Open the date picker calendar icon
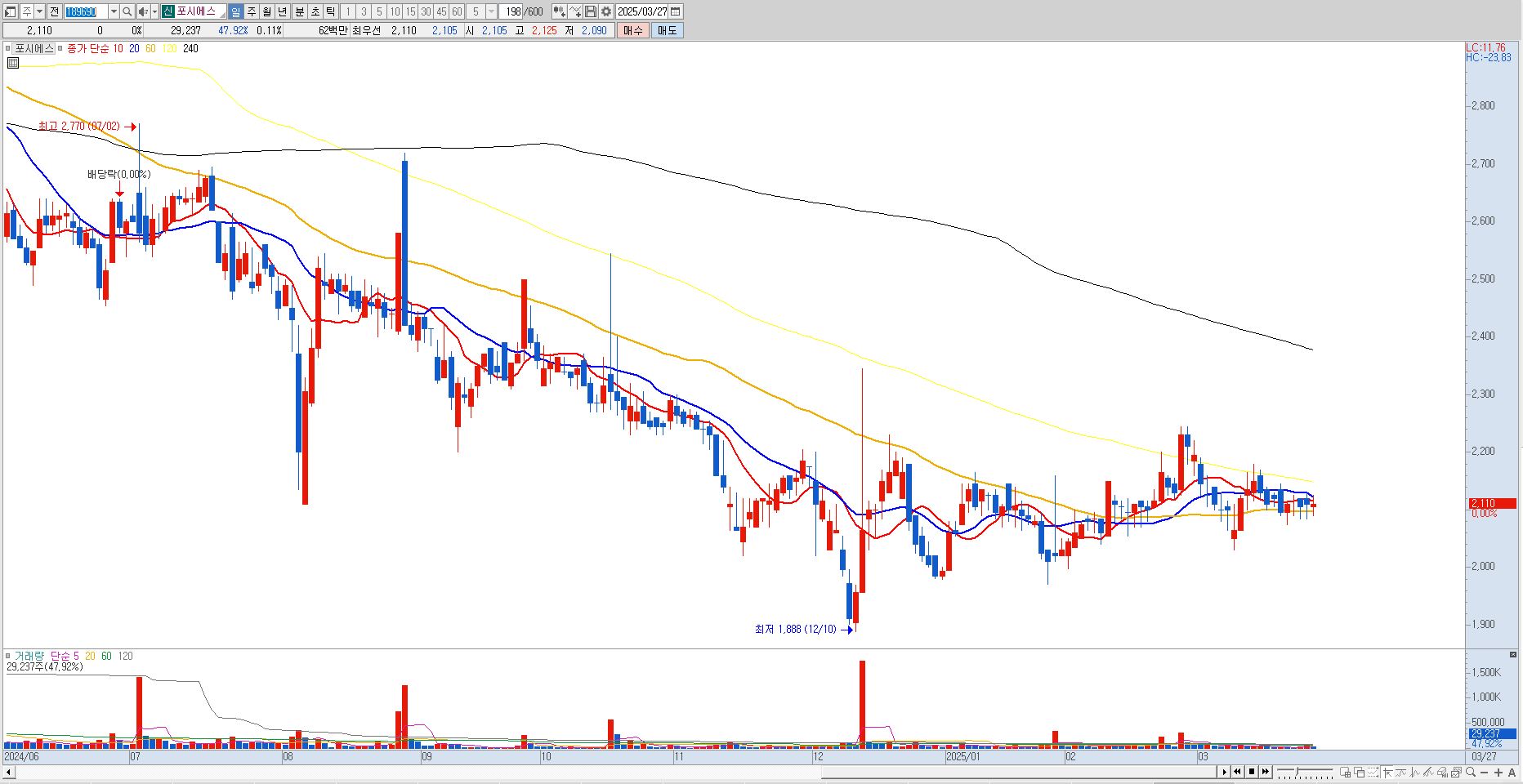The image size is (1523, 784). click(676, 11)
